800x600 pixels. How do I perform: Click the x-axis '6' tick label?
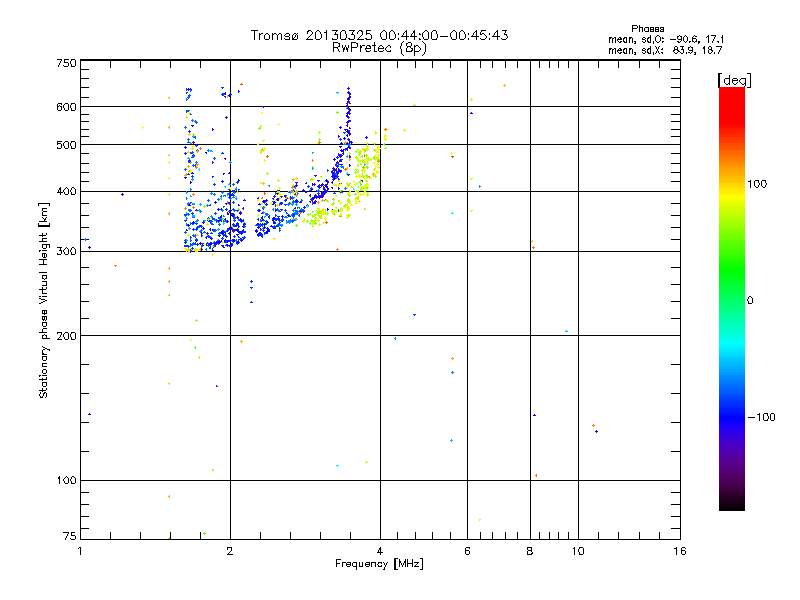tap(467, 551)
